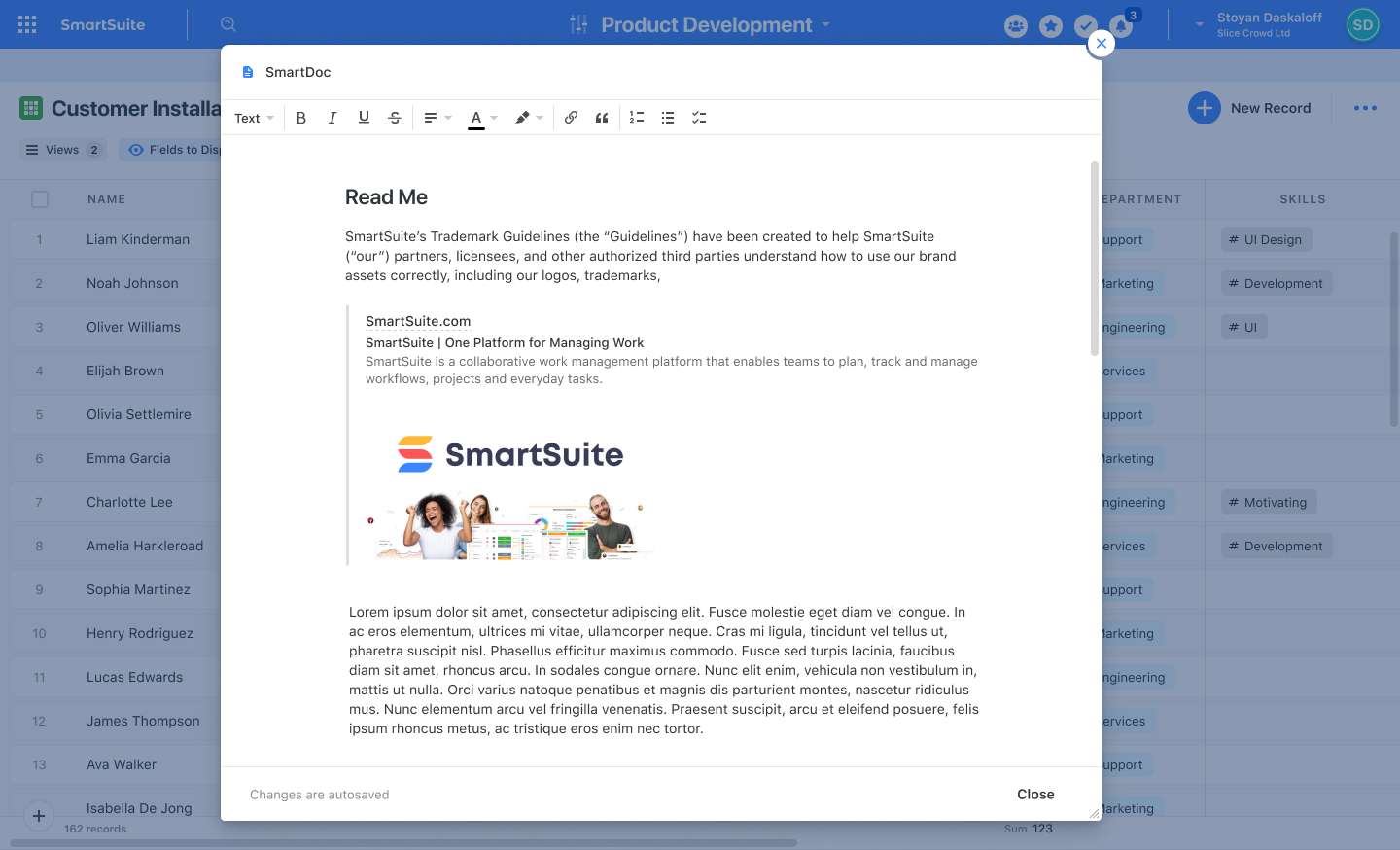Screen dimensions: 1400x850
Task: Underline the selected text
Action: click(x=364, y=118)
